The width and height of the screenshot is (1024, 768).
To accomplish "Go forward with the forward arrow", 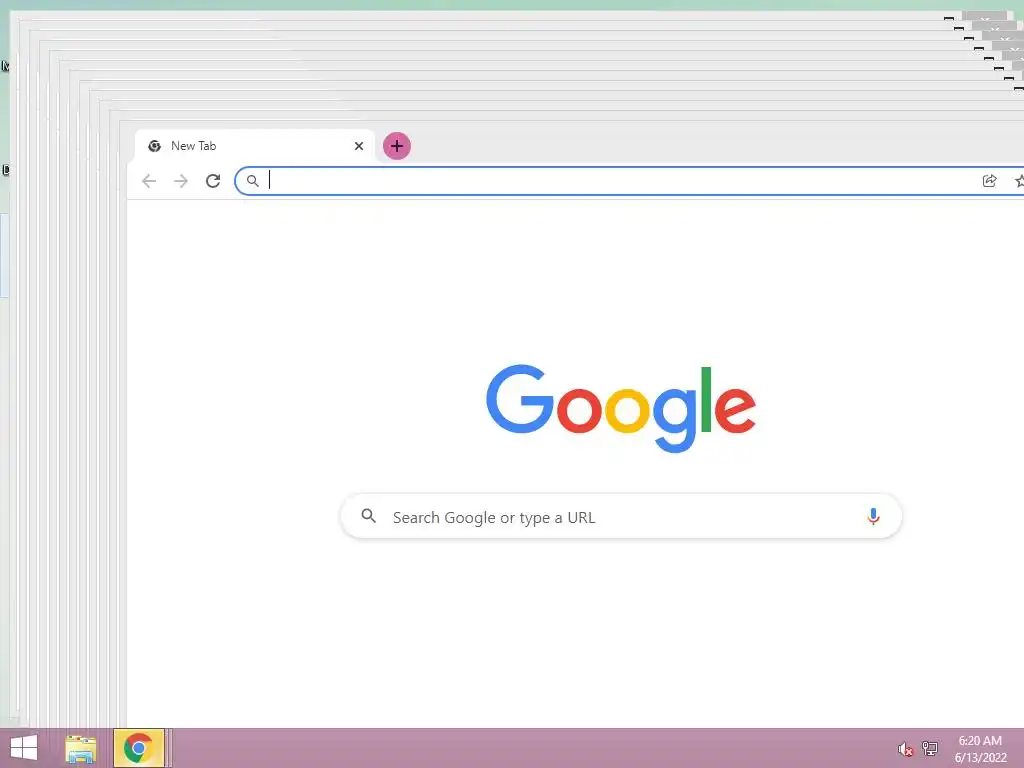I will 181,181.
